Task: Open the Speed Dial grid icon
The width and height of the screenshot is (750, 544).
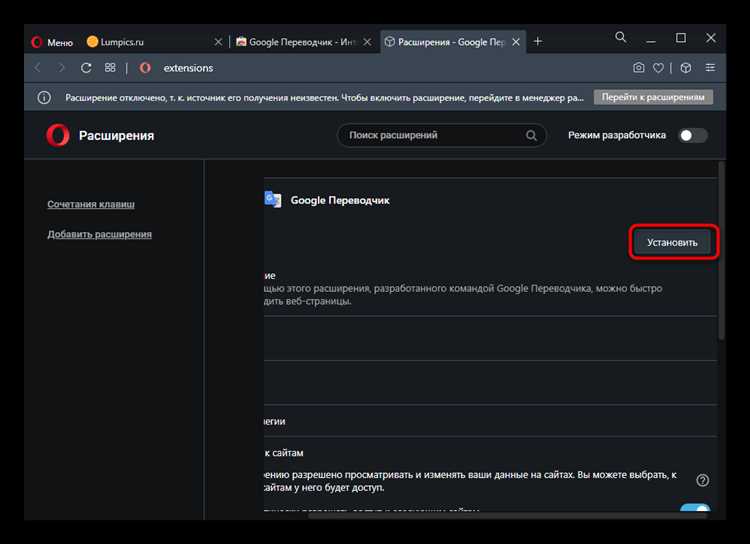Action: tap(110, 67)
